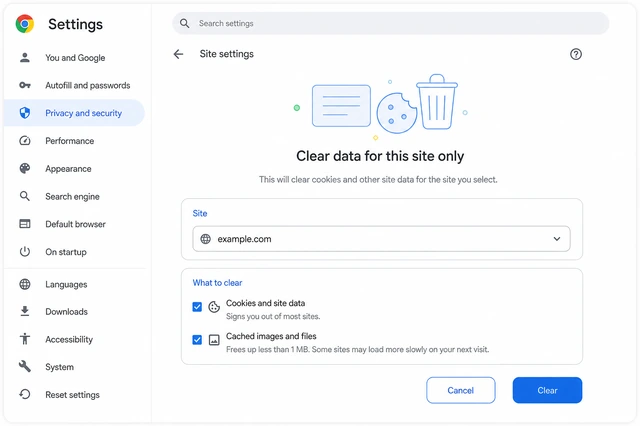Viewport: 640px width, 426px height.
Task: Click the chevron arrow in the Site dropdown
Action: pos(557,239)
